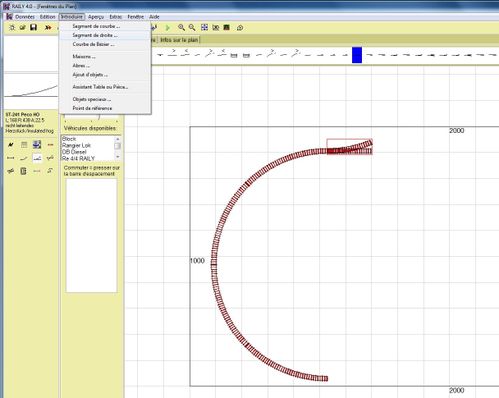499x398 pixels.
Task: Choose Courbe de Bézier menu entry
Action: pos(93,44)
